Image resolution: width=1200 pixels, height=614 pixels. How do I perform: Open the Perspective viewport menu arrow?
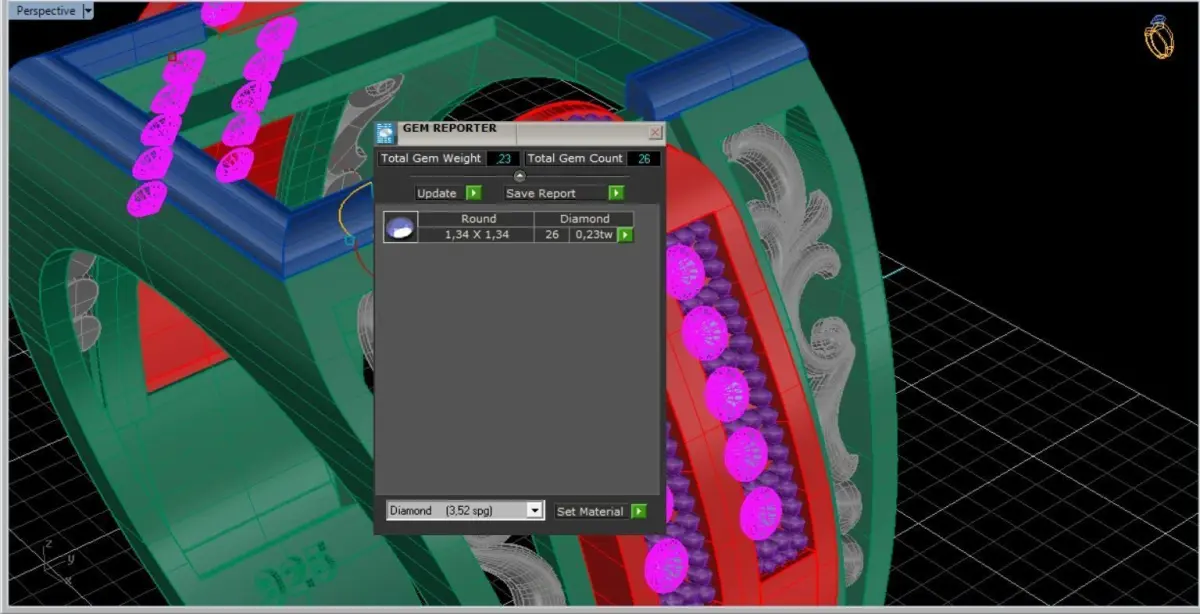pyautogui.click(x=88, y=11)
